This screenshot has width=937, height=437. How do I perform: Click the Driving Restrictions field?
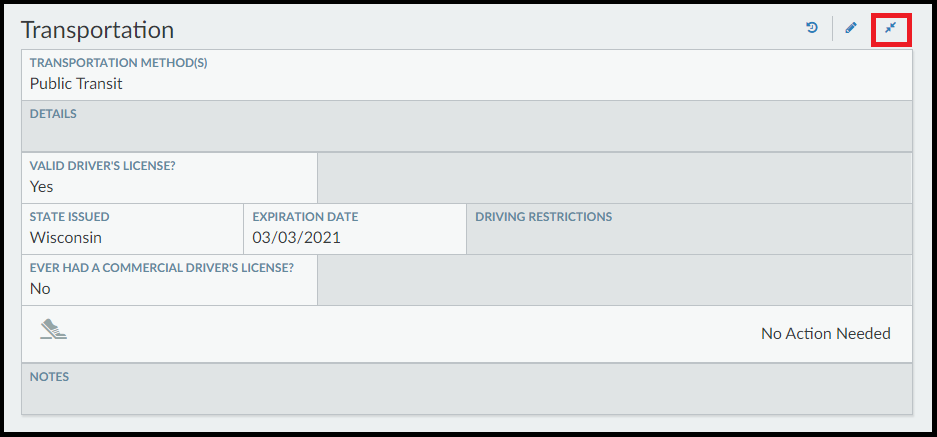[688, 229]
